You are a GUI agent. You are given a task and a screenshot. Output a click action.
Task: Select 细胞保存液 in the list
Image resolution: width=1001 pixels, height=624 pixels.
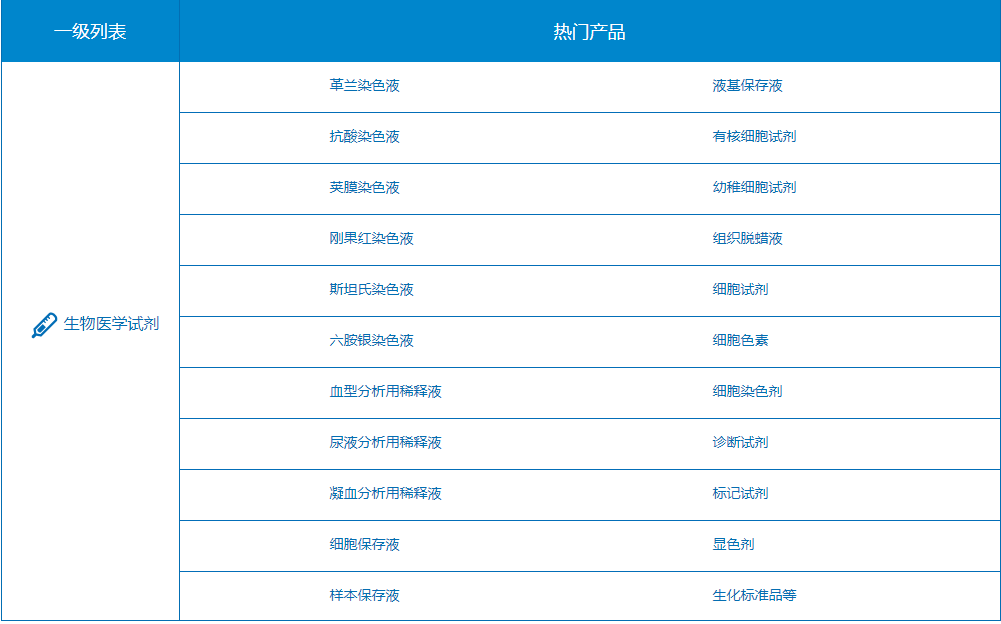[364, 545]
